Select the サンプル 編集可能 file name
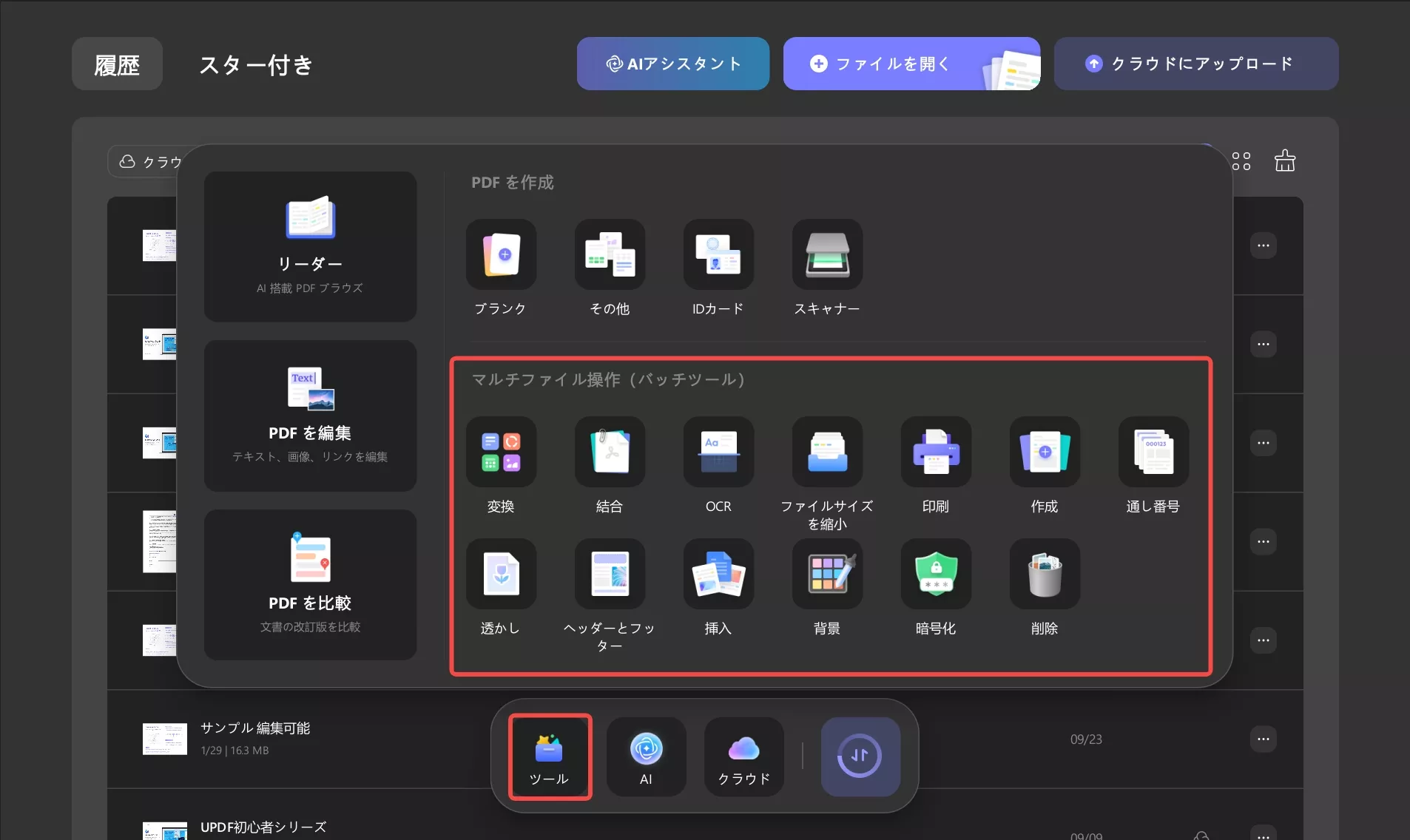The width and height of the screenshot is (1410, 840). 255,728
